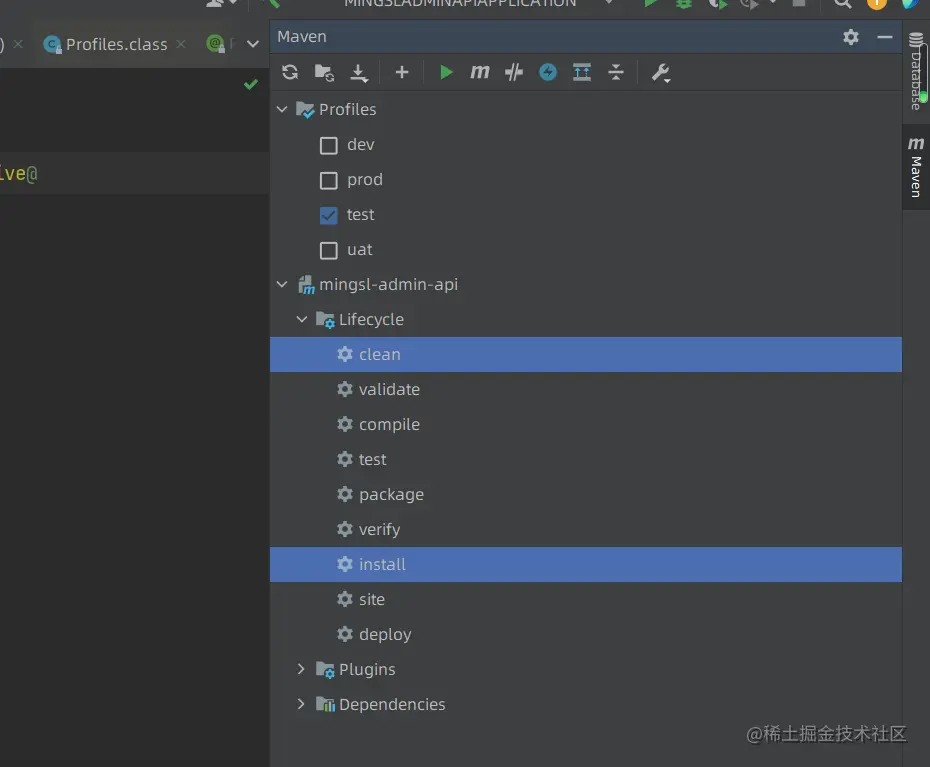Click Plugins folder icon
The image size is (930, 767).
325,670
